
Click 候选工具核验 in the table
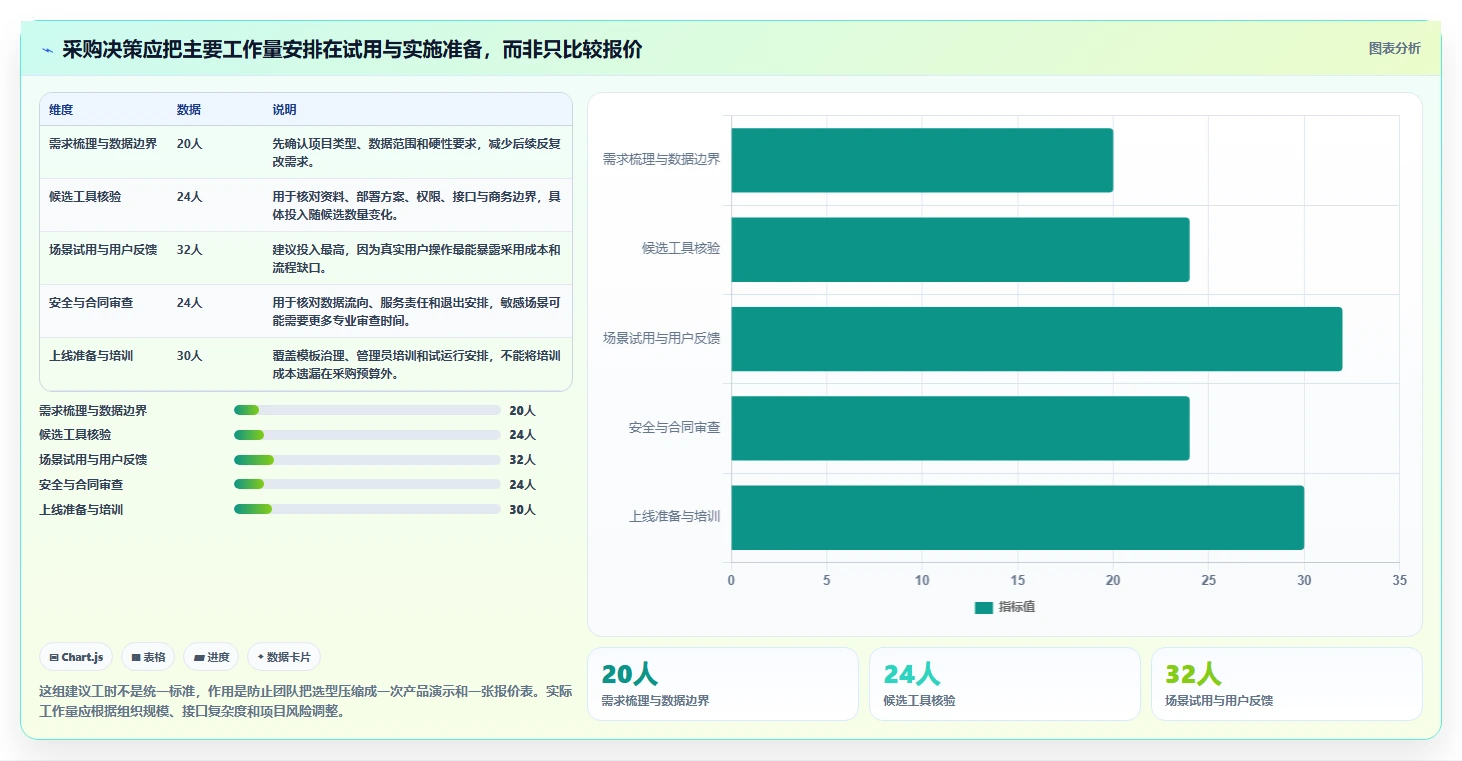pyautogui.click(x=85, y=197)
